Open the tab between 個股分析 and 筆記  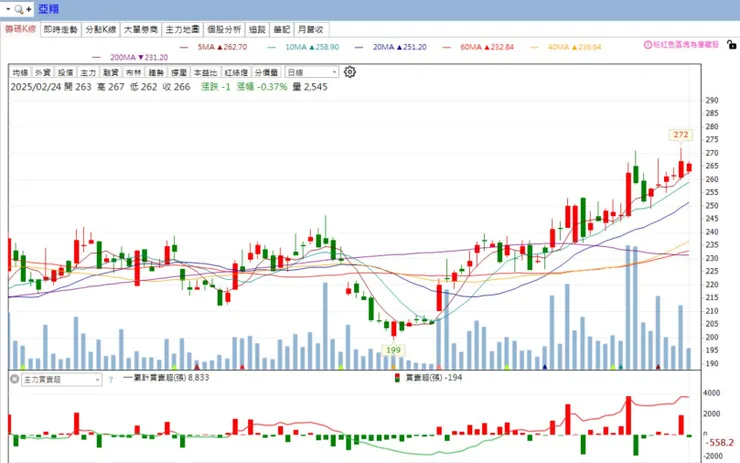click(257, 29)
